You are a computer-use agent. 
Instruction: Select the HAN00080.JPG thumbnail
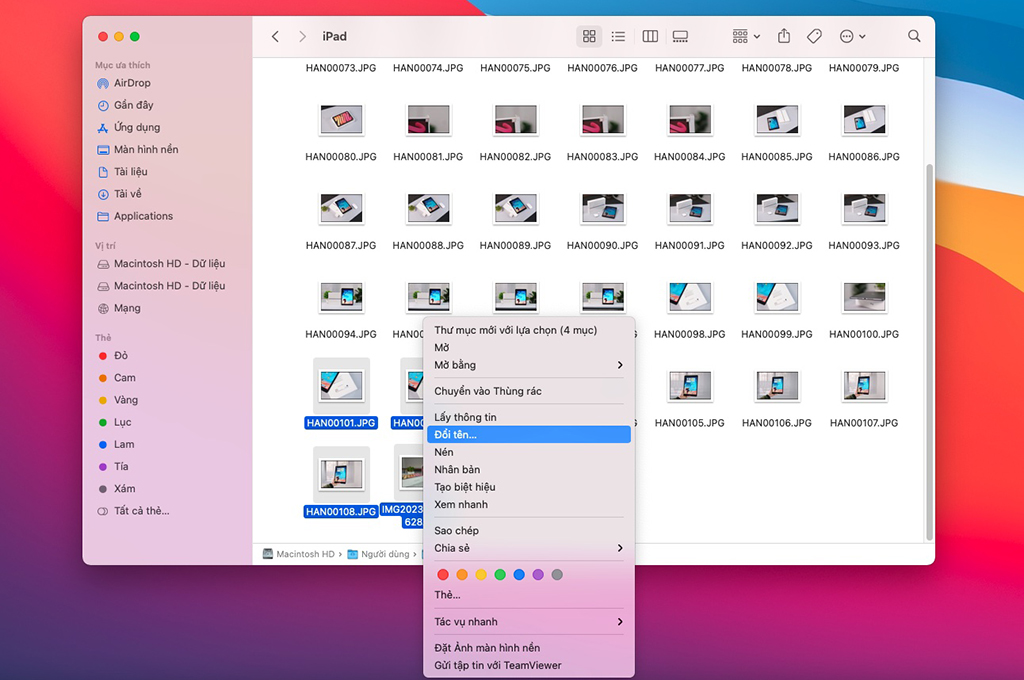click(341, 120)
